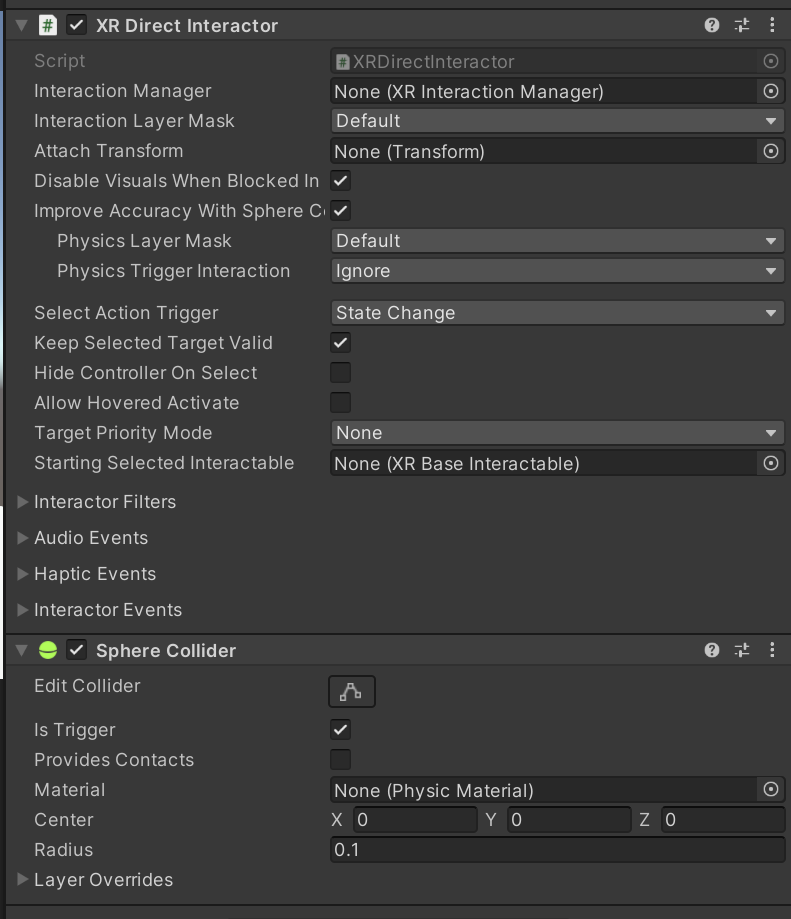Open XR Direct Interactor preset selector

[742, 25]
